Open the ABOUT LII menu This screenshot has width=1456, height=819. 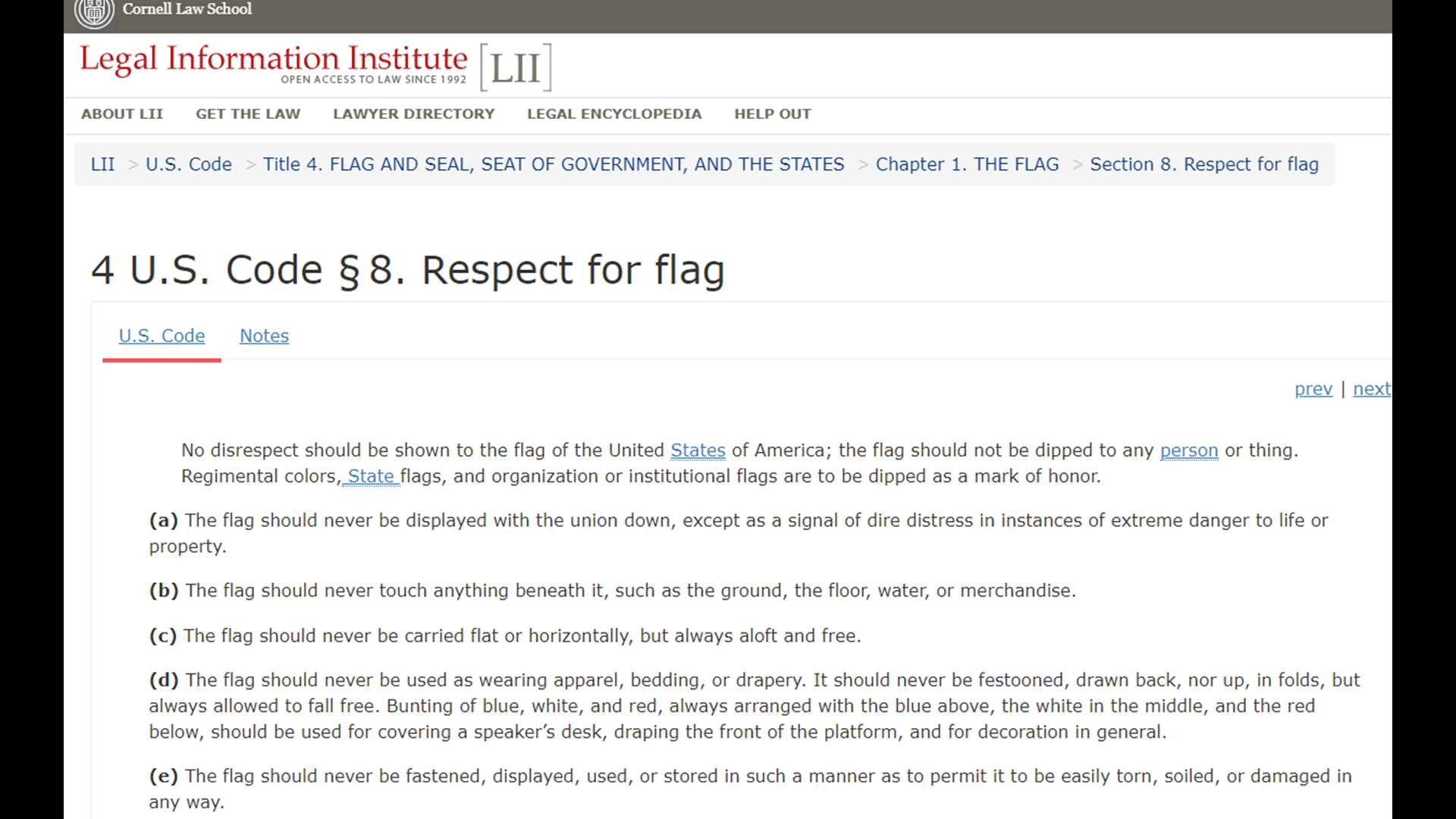click(122, 114)
